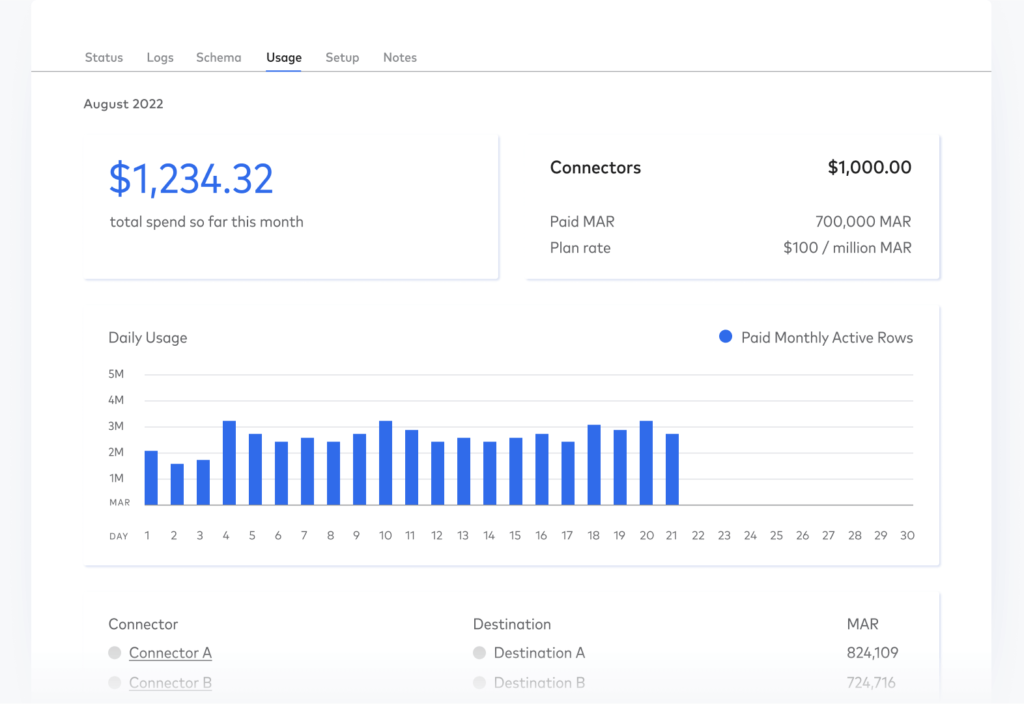Go to the Schema tab
The image size is (1024, 704).
pos(218,58)
